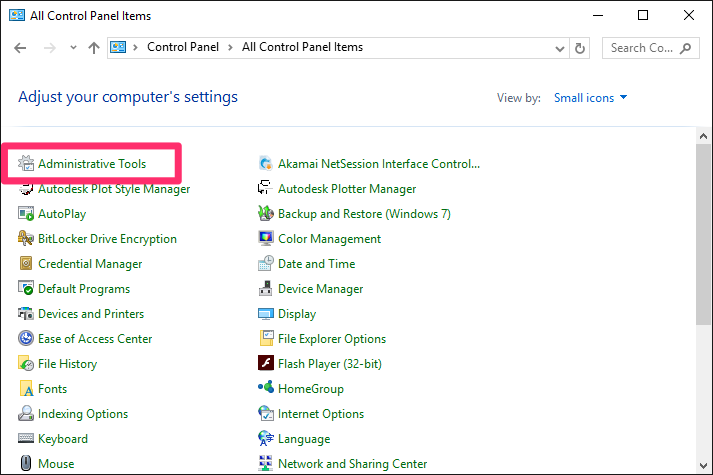The height and width of the screenshot is (475, 713).
Task: Click the Default Programs icon
Action: (26, 288)
